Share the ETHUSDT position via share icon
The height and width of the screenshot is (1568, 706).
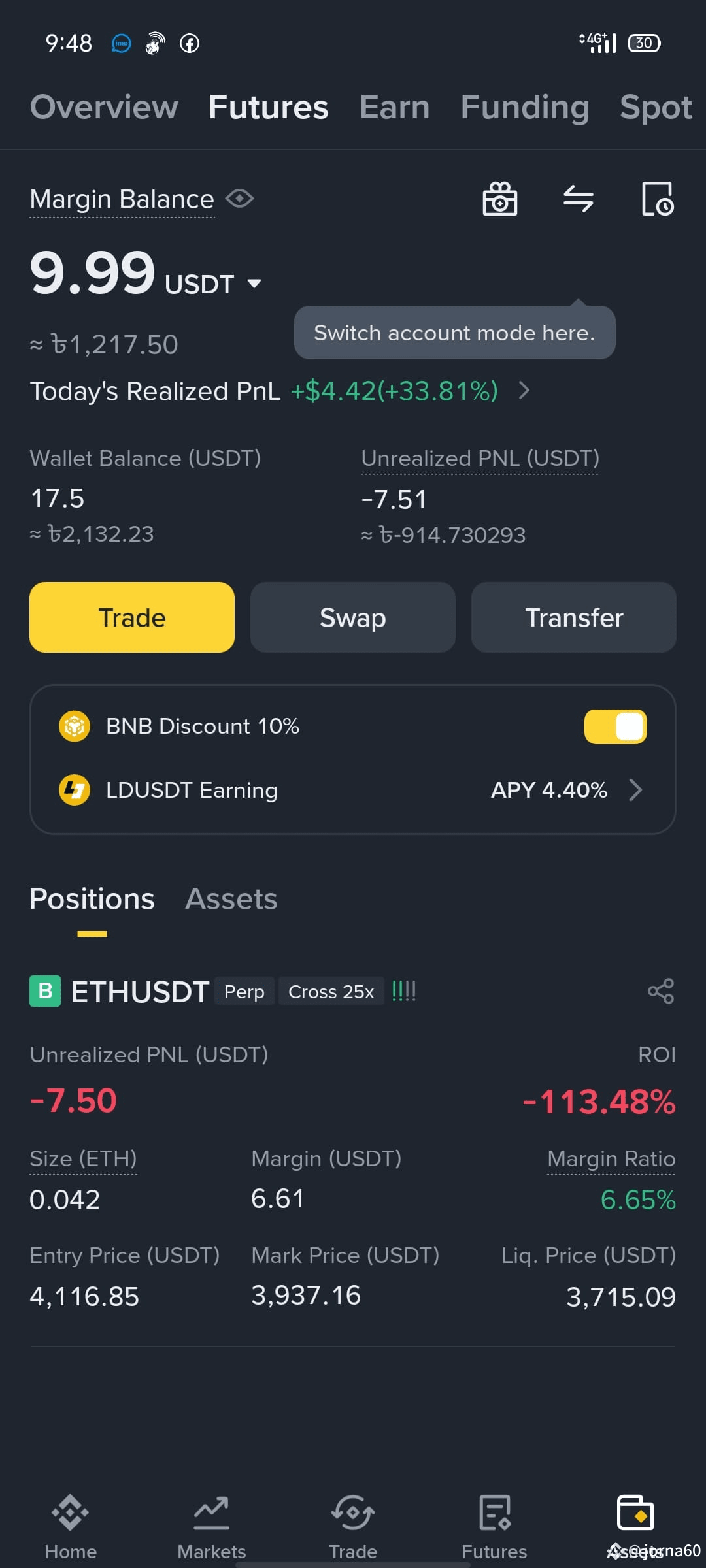tap(661, 991)
